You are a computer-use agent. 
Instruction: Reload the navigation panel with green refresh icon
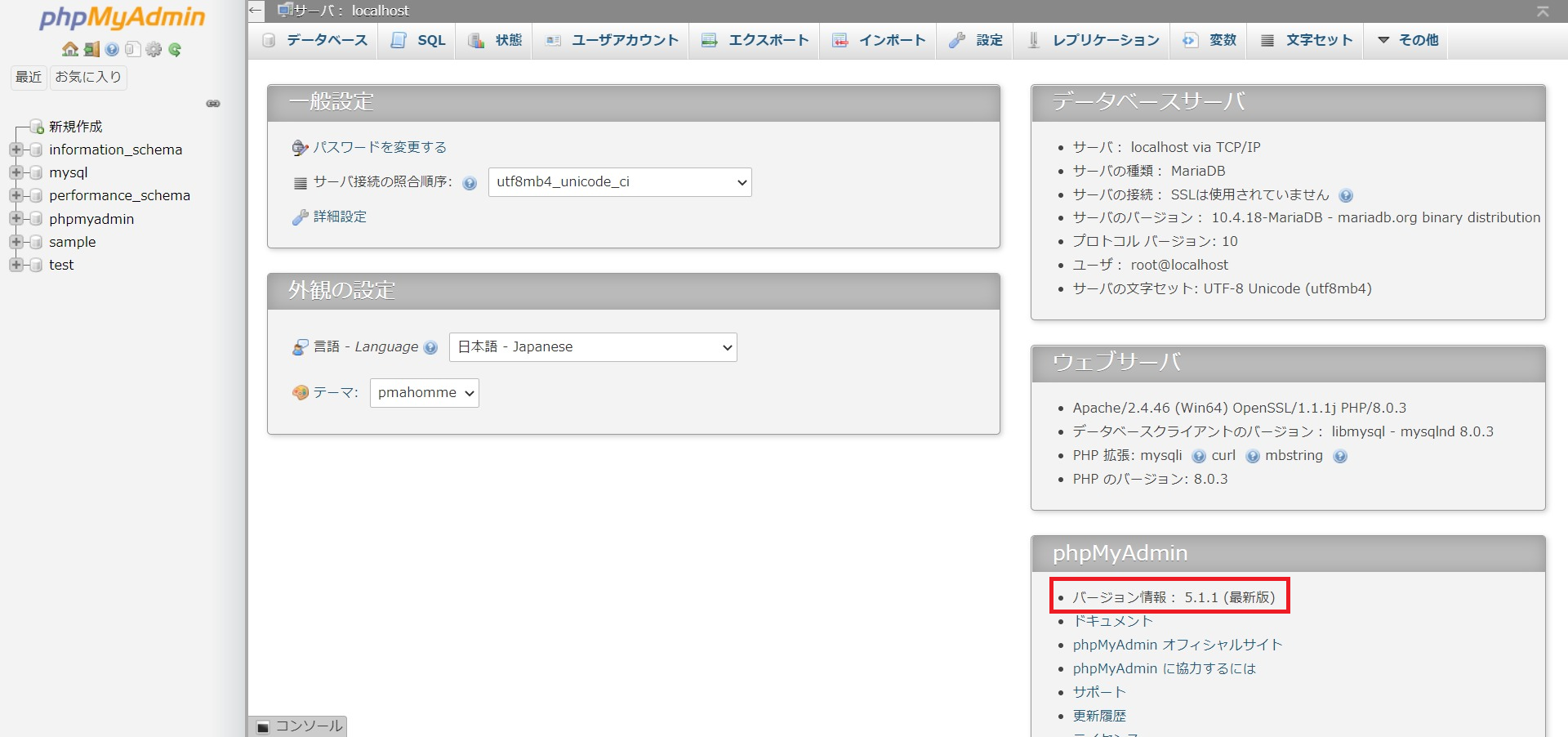coord(175,49)
